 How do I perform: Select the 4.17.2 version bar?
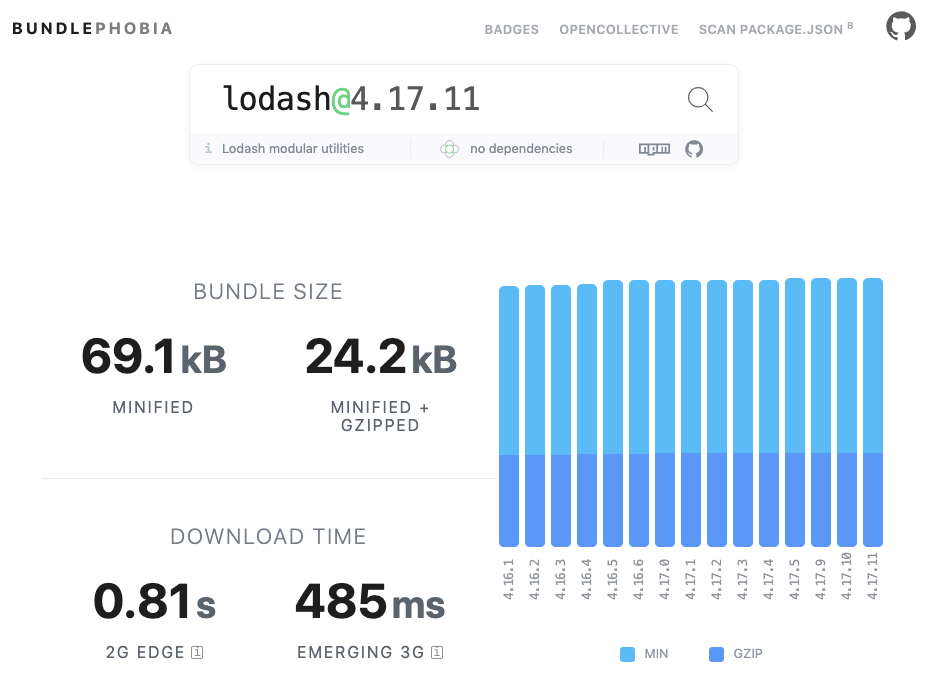[x=717, y=414]
